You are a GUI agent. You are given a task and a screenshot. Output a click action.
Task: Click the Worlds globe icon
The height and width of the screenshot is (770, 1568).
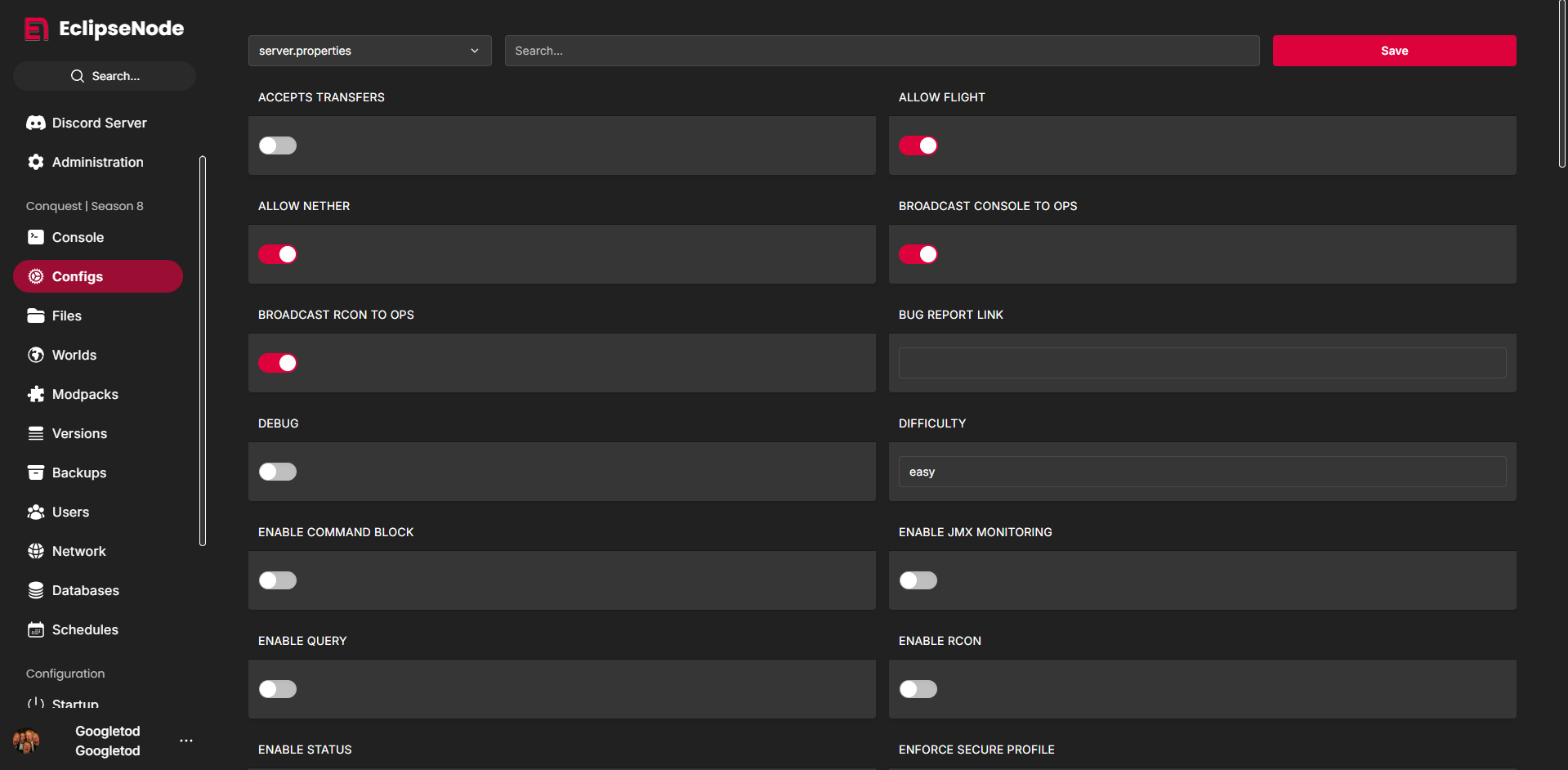pyautogui.click(x=36, y=355)
